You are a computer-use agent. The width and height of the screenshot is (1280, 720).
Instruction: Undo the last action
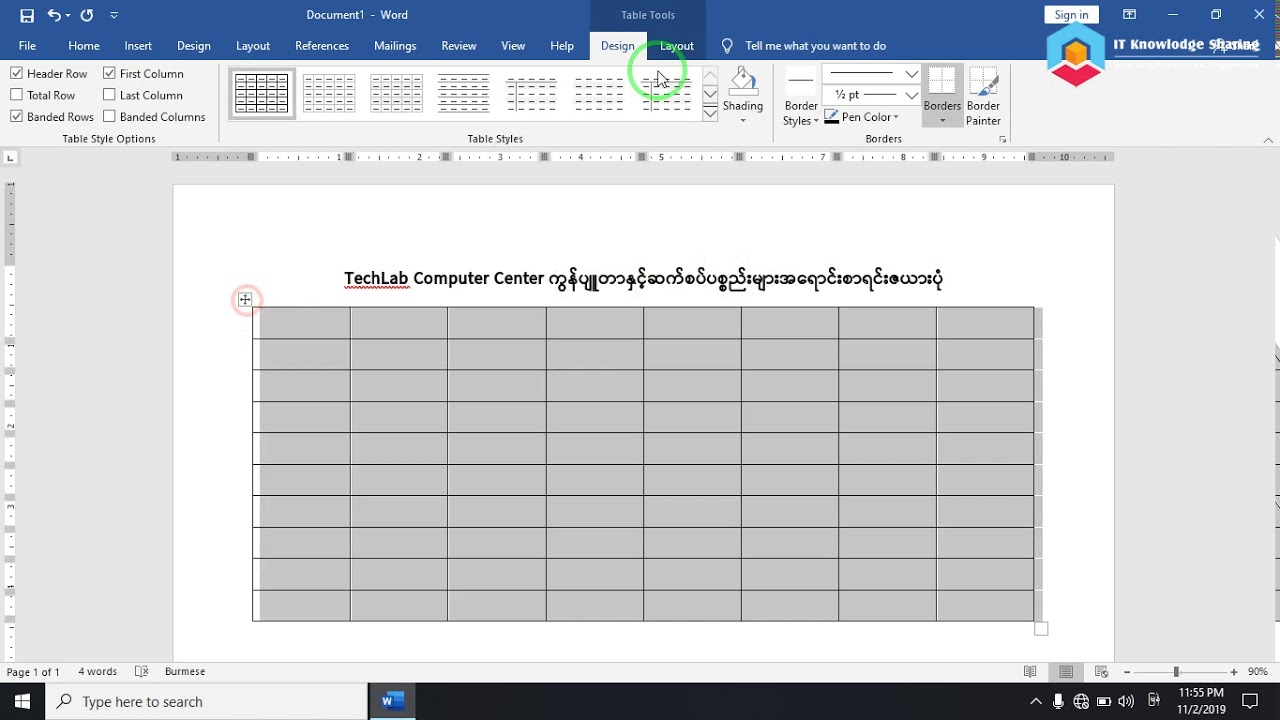click(x=54, y=15)
